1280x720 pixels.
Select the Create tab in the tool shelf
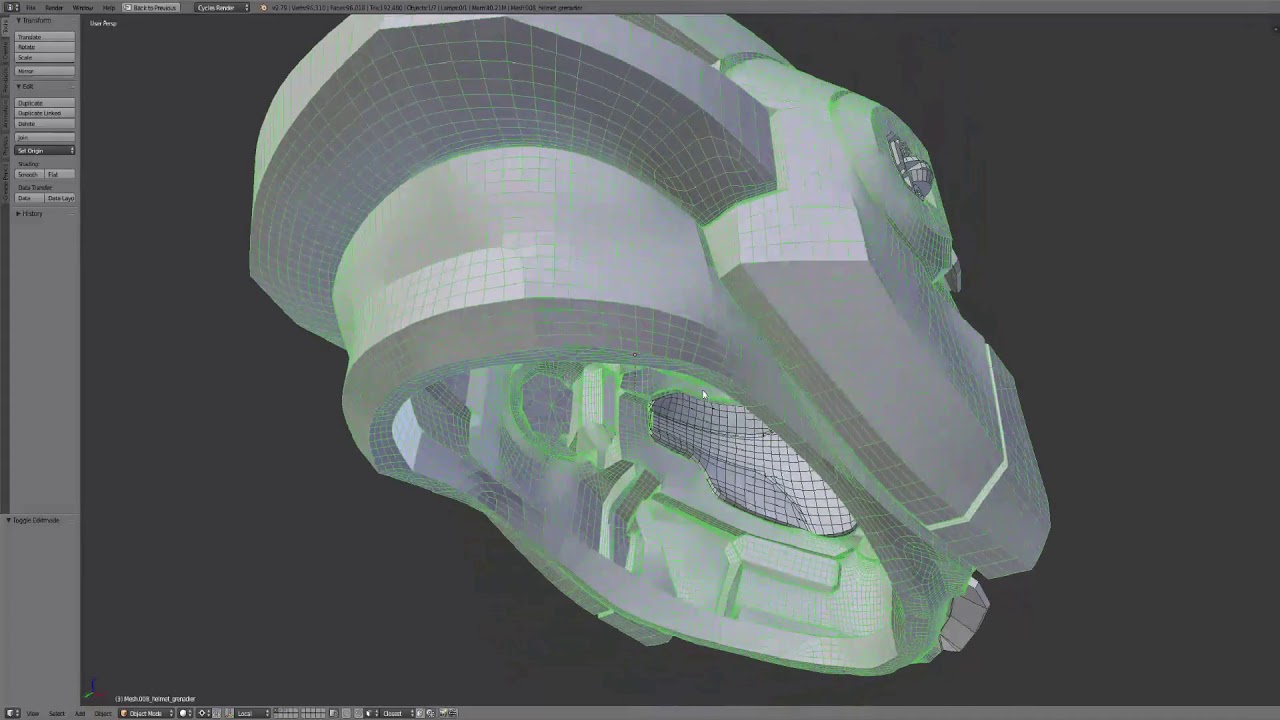point(5,51)
